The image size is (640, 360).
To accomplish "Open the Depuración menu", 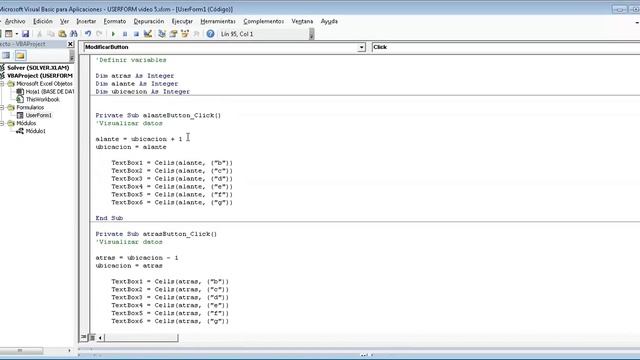I will click(149, 21).
